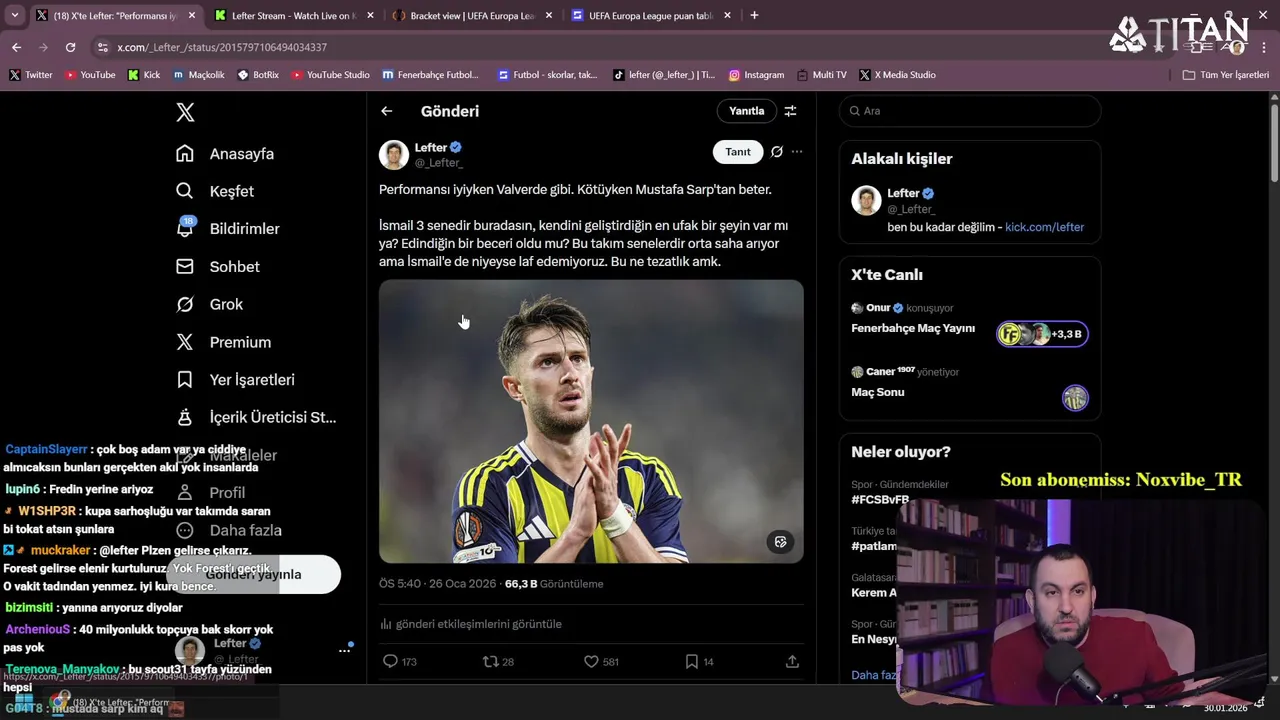Open Twitter bookmark
Viewport: 1280px width, 720px height.
coord(31,75)
